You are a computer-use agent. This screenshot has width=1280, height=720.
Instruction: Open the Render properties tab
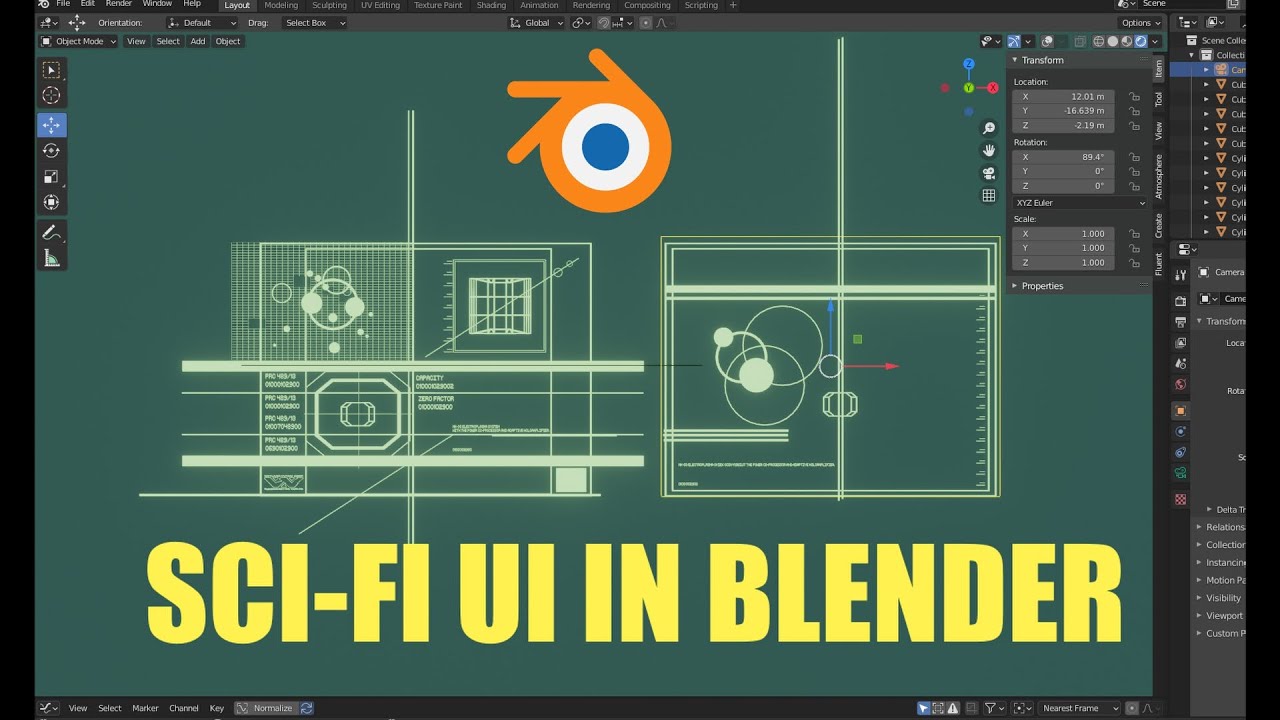coord(1180,301)
